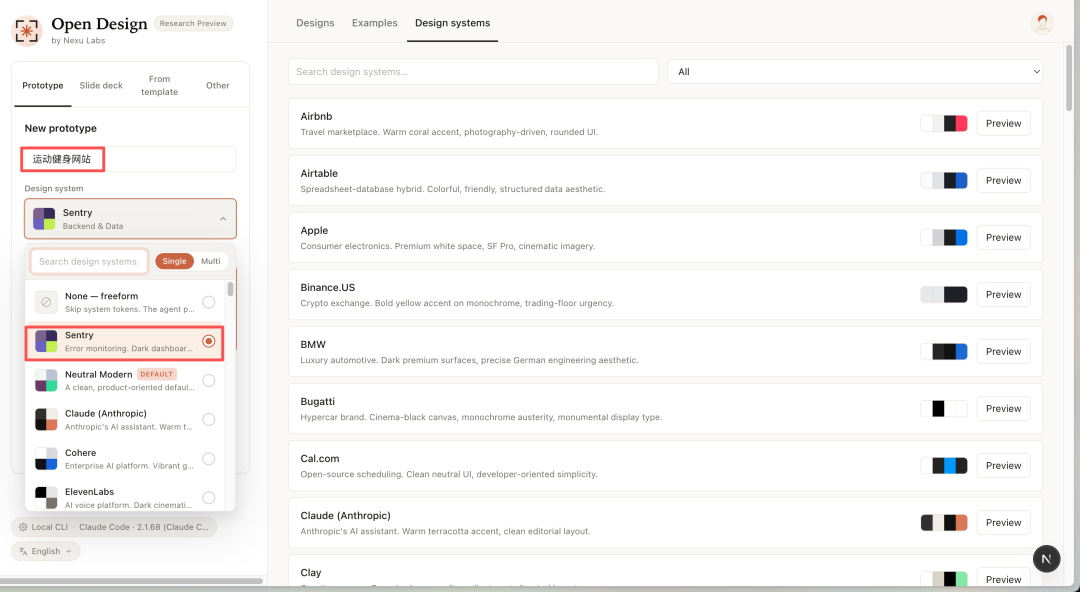
Task: Collapse the Sentry design system dropdown
Action: pos(130,219)
